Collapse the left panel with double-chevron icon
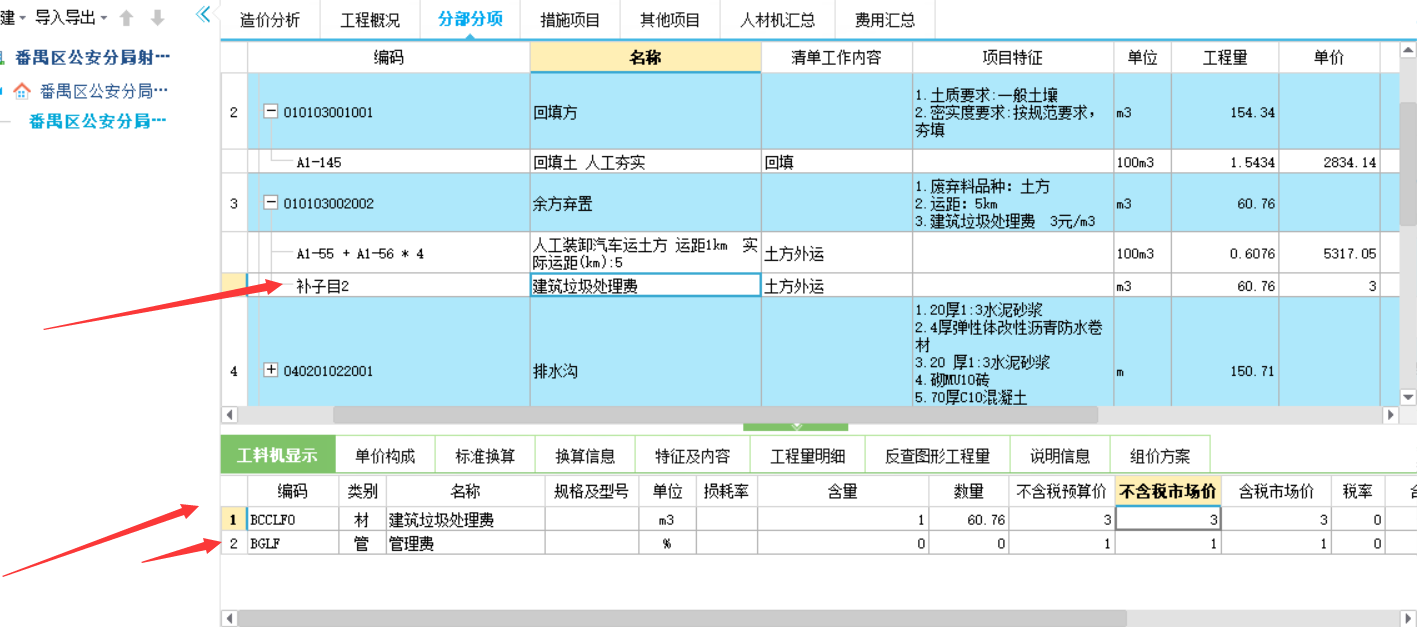 click(203, 14)
